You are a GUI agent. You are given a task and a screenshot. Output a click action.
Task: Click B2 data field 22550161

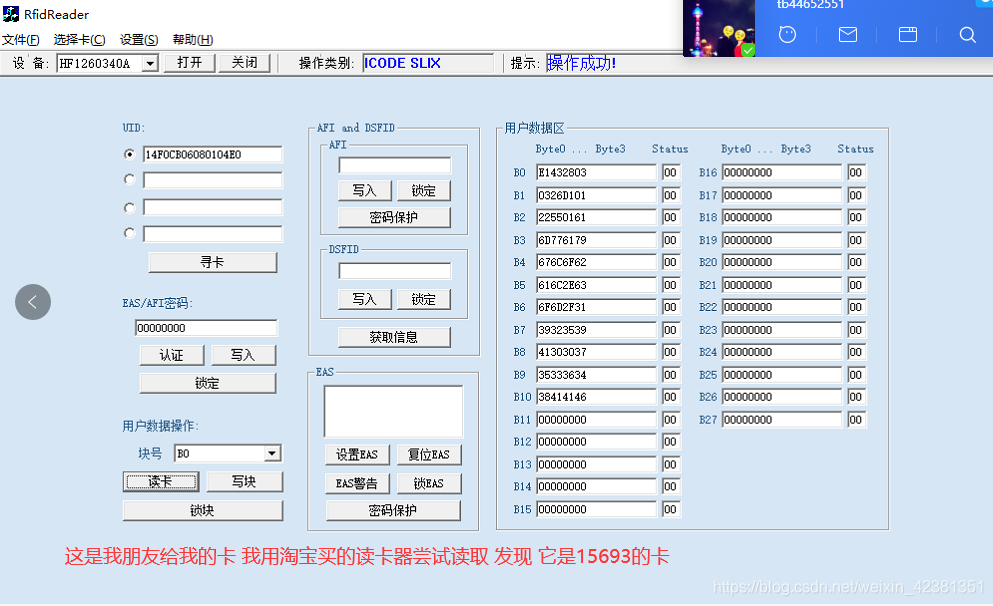[596, 217]
